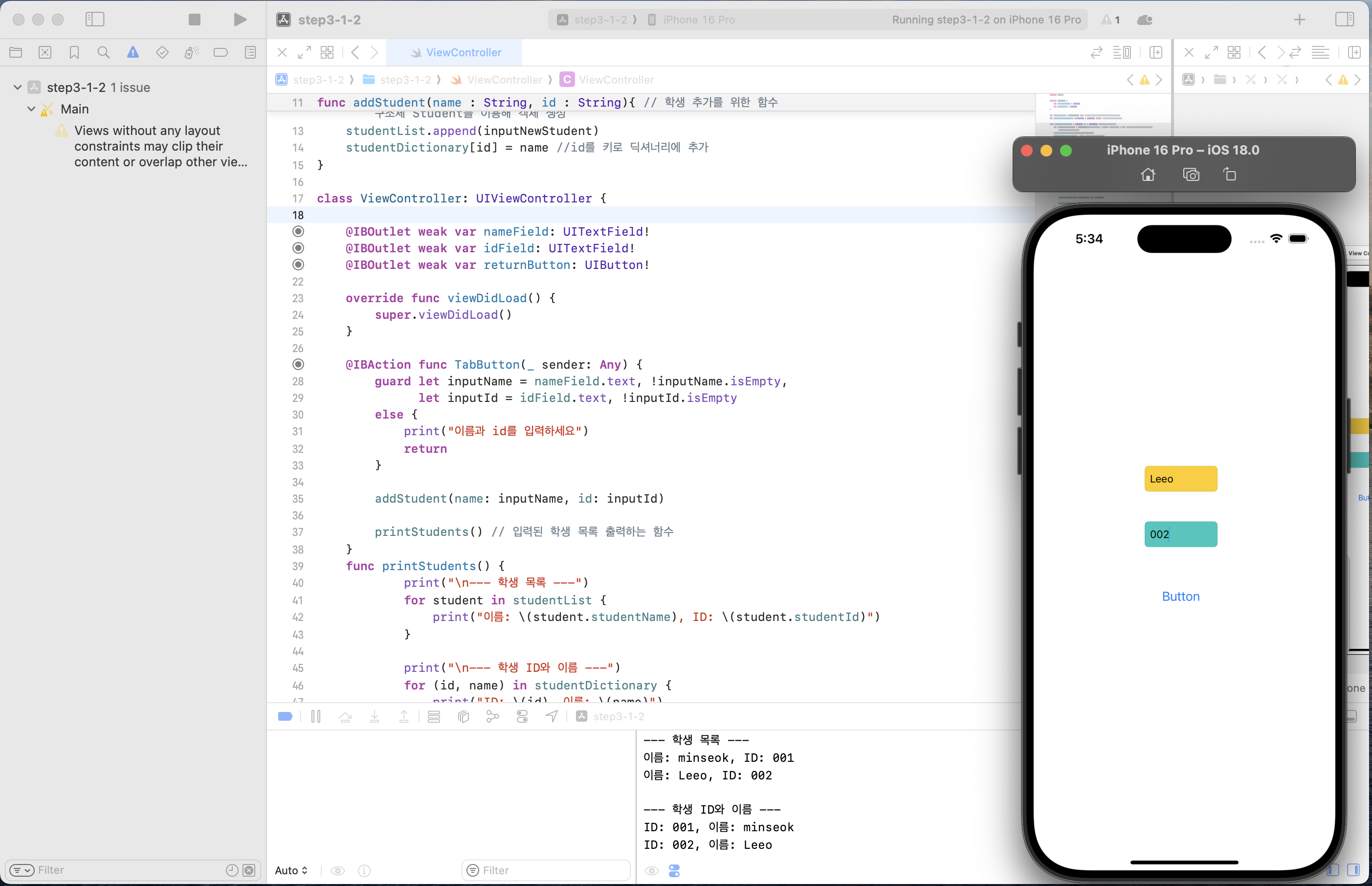Open the ViewController class breadcrumb menu
This screenshot has width=1372, height=886.
(x=607, y=79)
